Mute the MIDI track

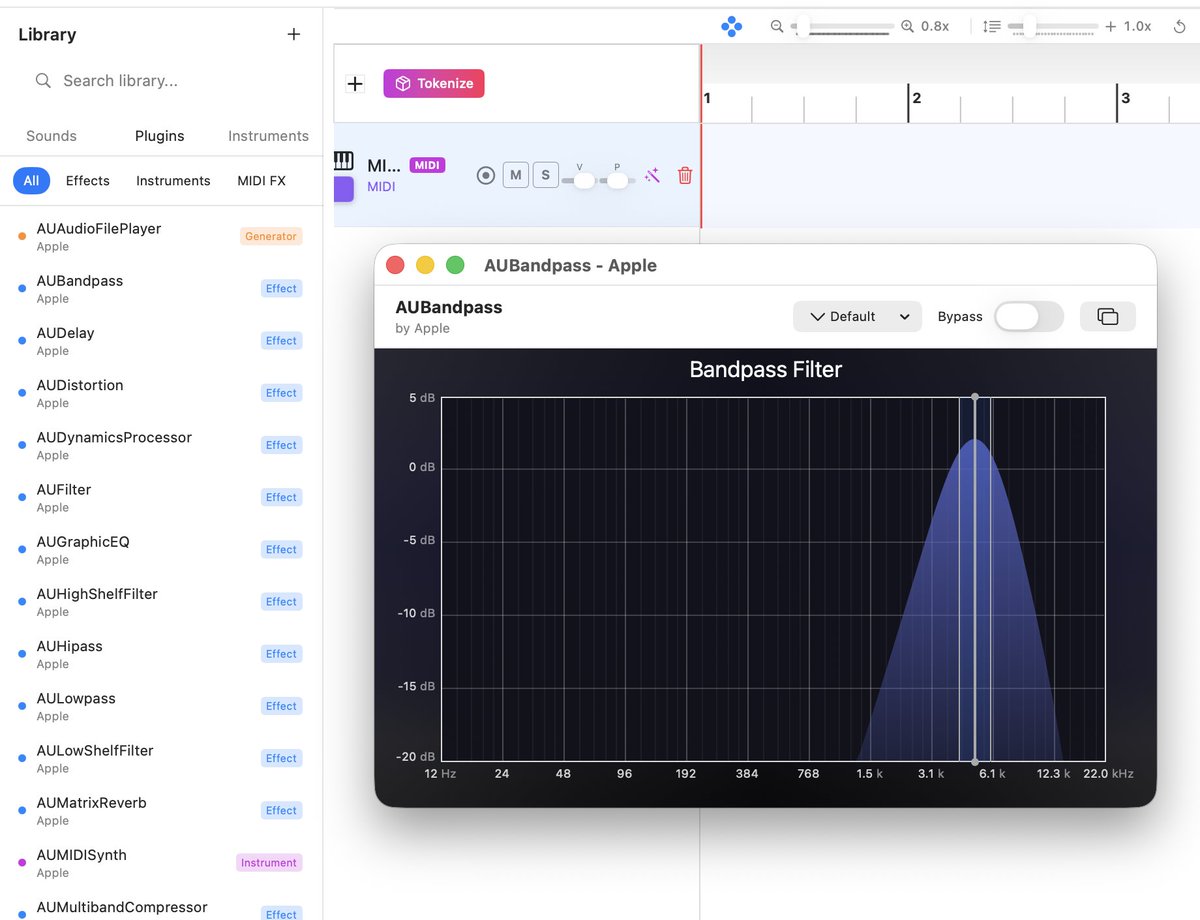pos(515,174)
